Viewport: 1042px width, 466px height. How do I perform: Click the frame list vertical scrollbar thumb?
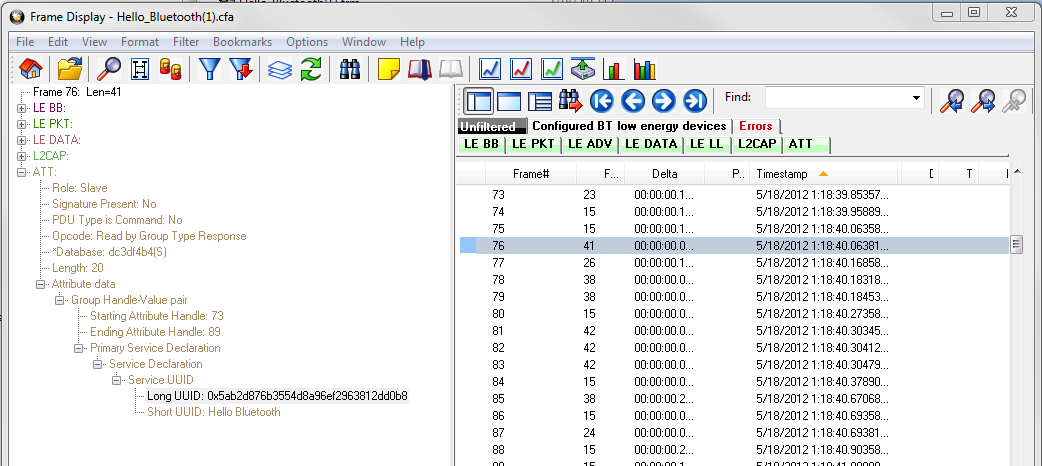click(1016, 245)
